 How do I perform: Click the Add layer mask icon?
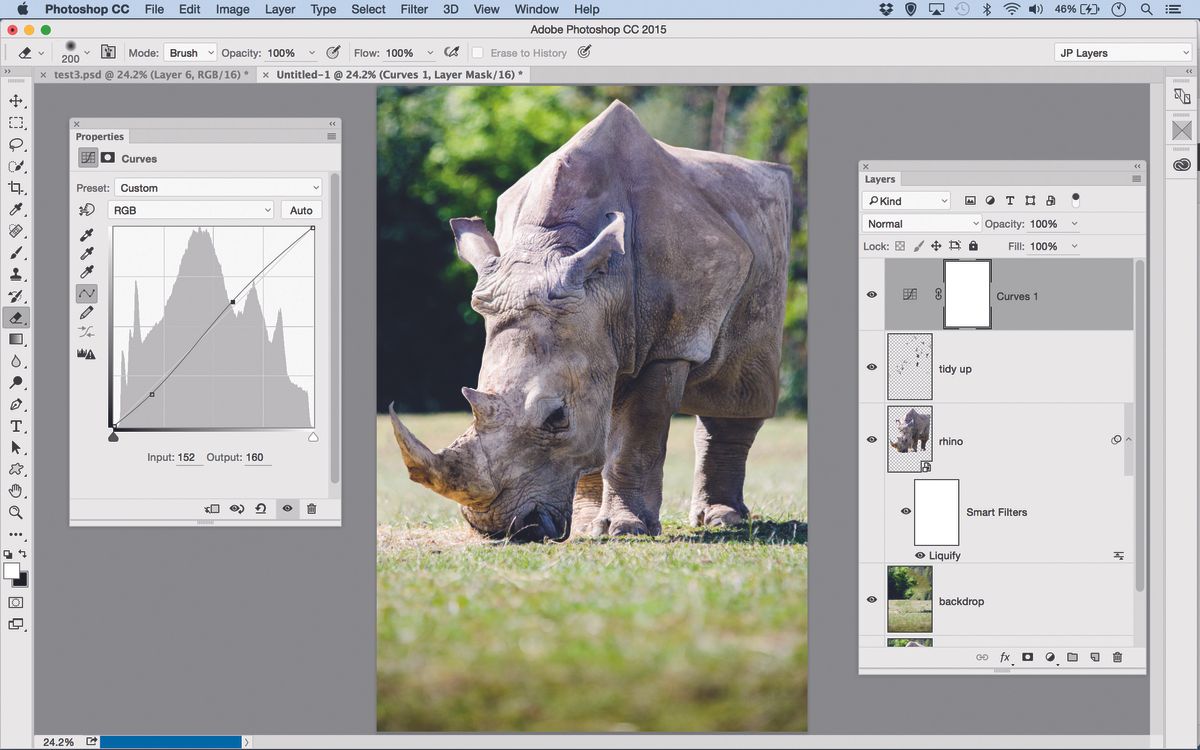[1027, 657]
